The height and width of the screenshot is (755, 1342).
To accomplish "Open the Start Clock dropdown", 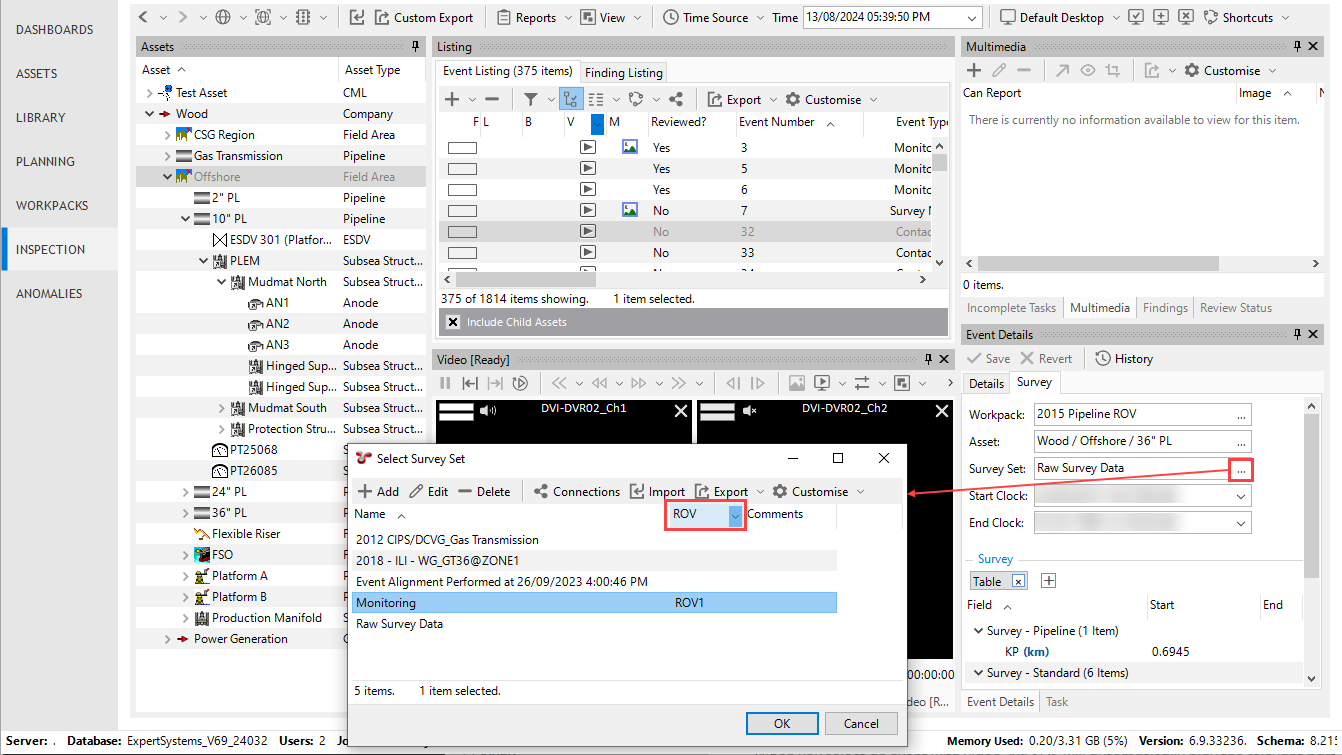I will [1241, 496].
